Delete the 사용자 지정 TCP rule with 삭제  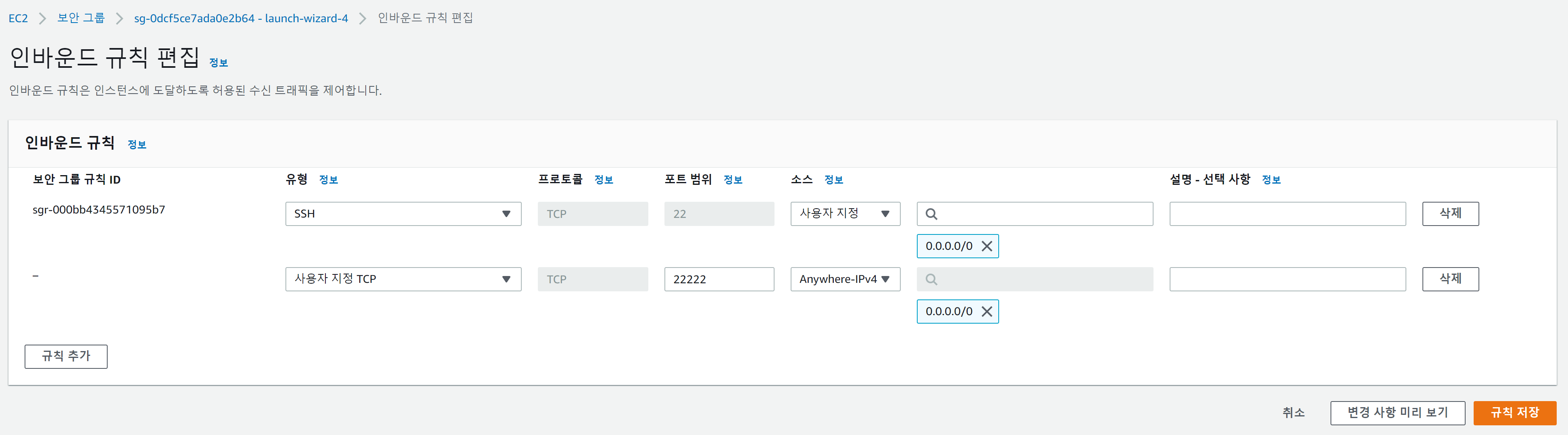point(1451,279)
